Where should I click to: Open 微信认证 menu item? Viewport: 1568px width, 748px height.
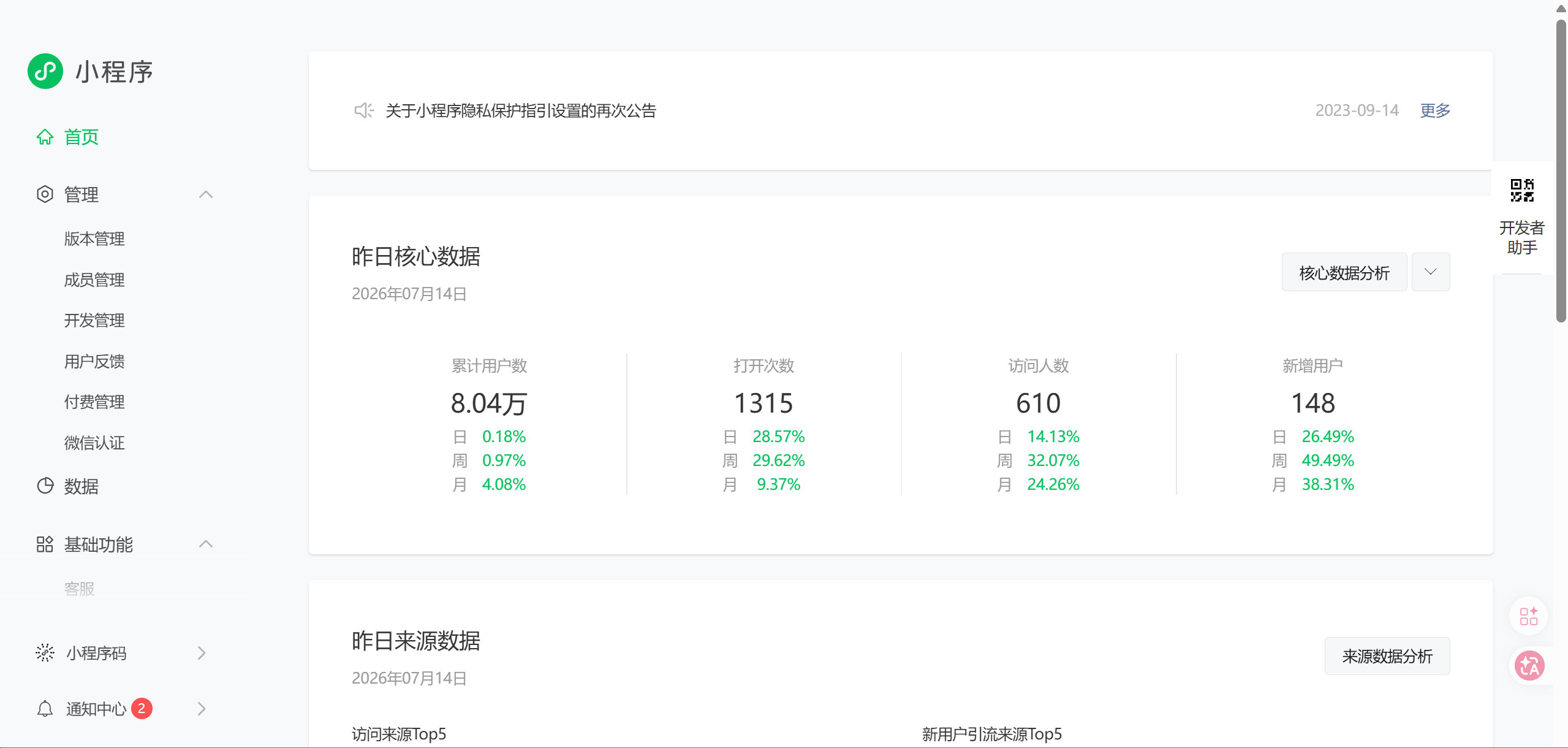click(94, 443)
